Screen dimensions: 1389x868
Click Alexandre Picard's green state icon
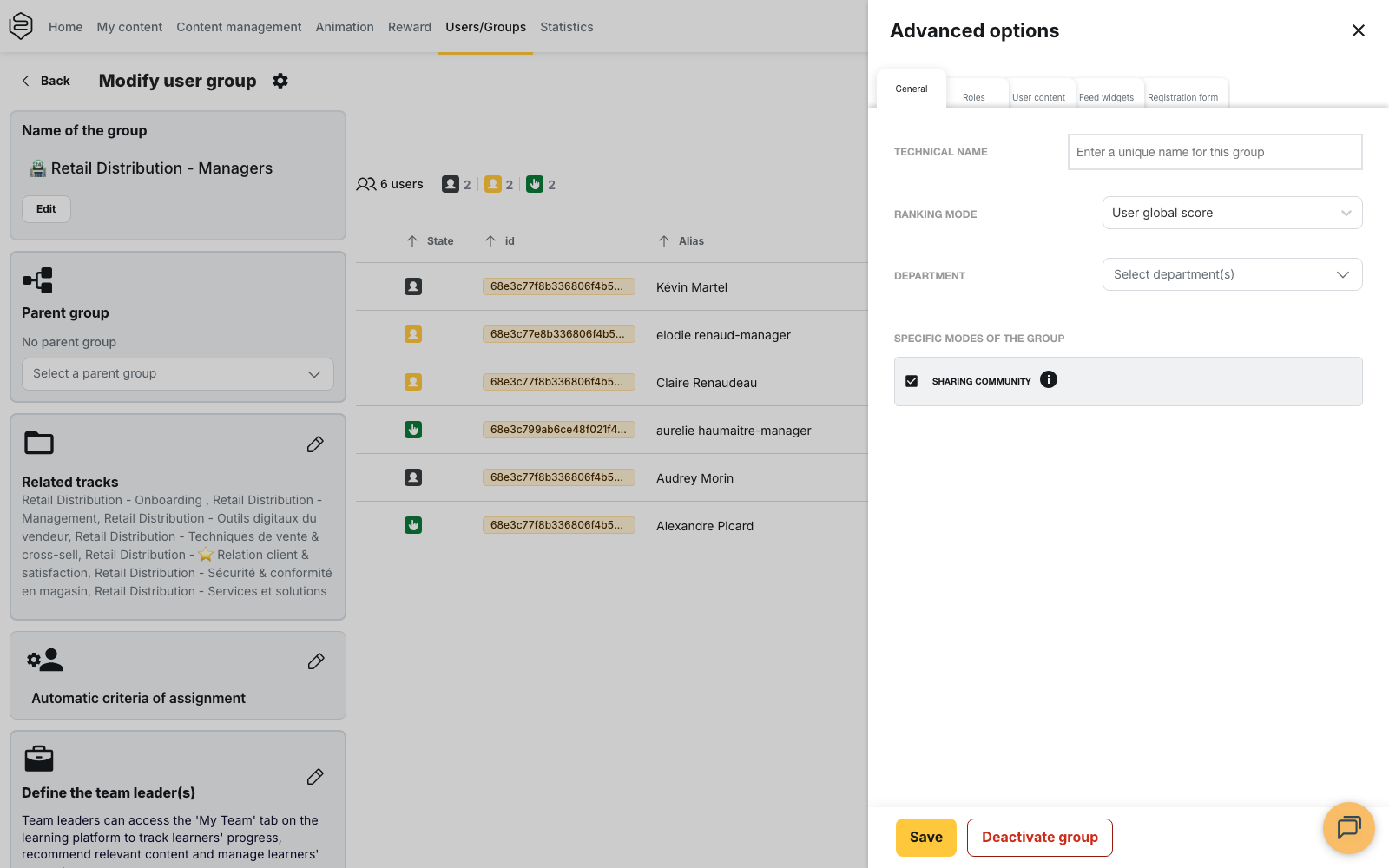(x=413, y=525)
